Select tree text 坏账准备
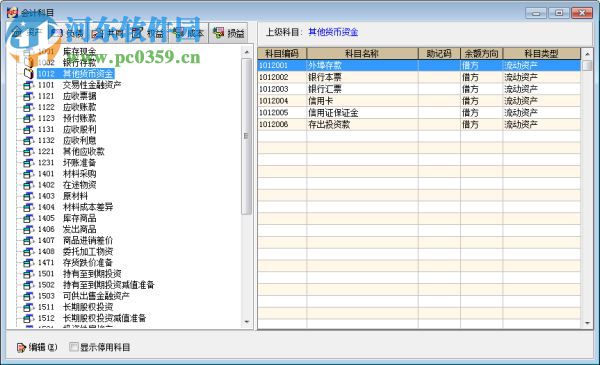Viewport: 600px width, 365px height. 80,163
